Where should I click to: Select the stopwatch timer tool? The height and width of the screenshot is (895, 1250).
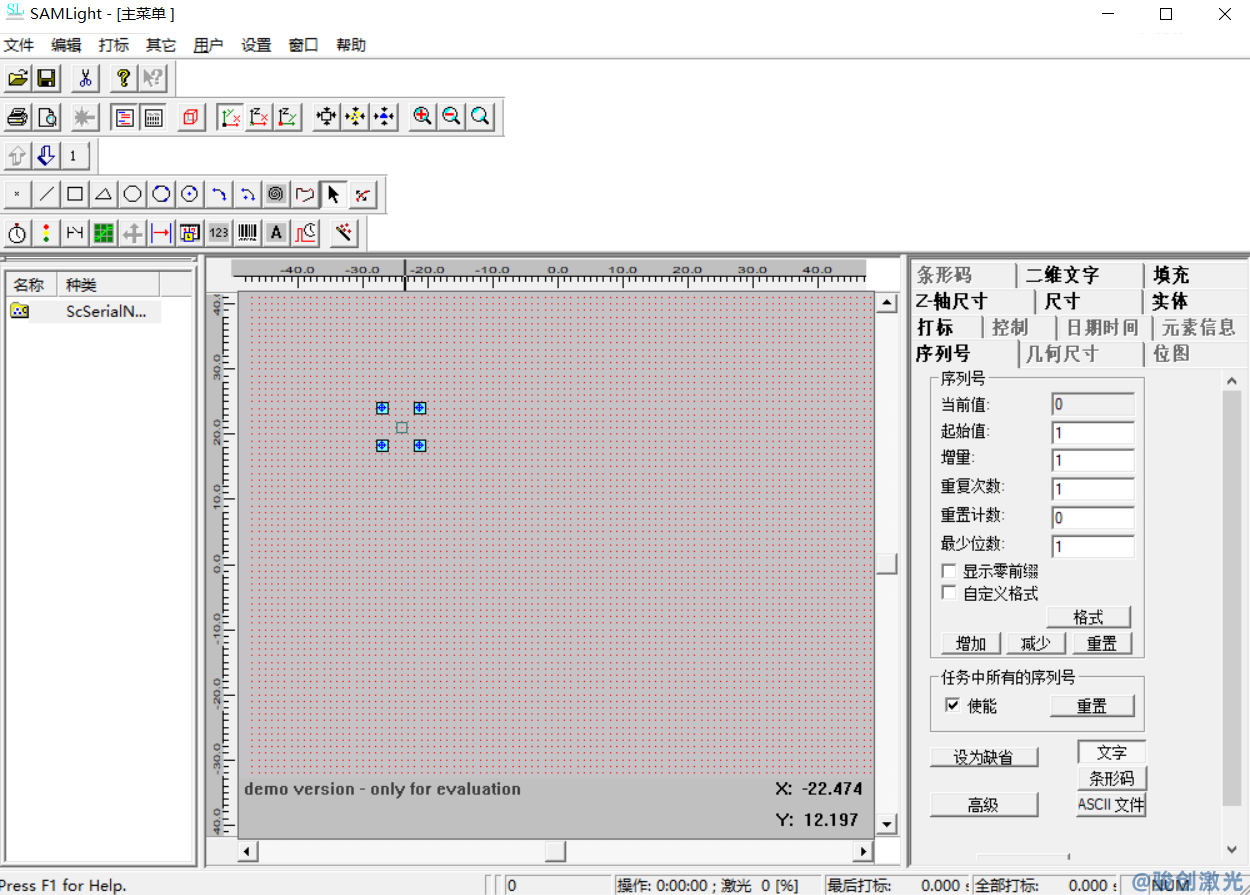(17, 233)
